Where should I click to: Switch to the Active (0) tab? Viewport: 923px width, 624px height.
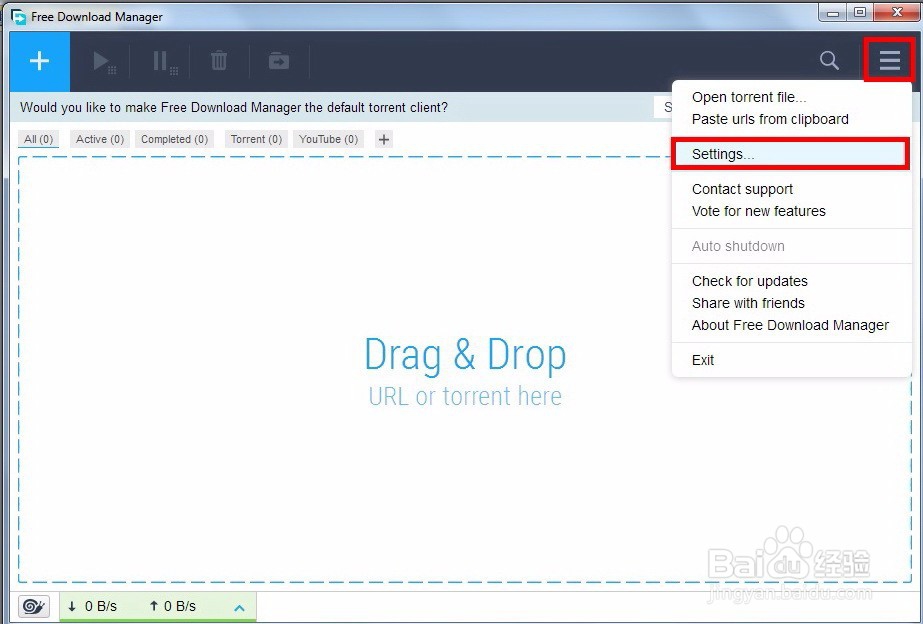tap(100, 140)
